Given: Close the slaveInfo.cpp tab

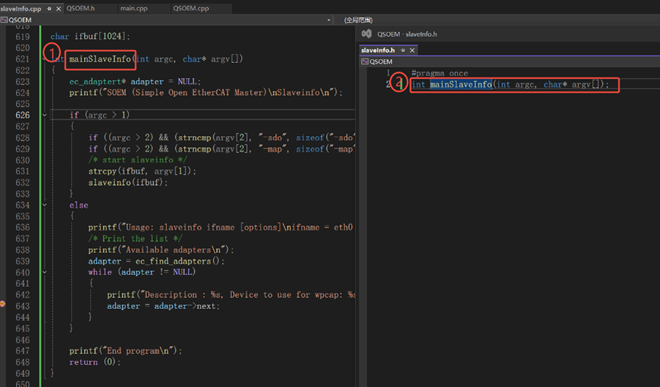Looking at the screenshot, I should (x=59, y=8).
